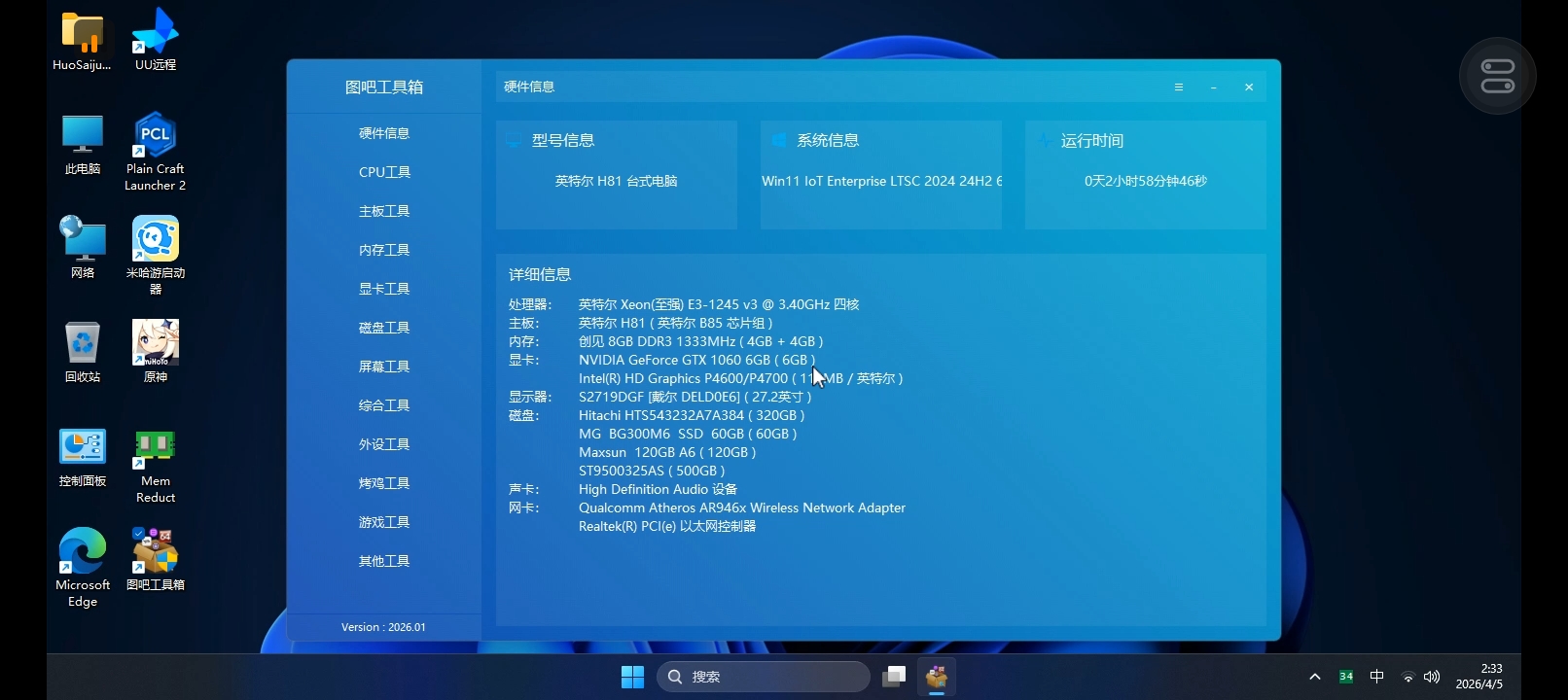Click the Hitachi HTS543232A7A384 disk line
The image size is (1568, 700).
pos(692,415)
